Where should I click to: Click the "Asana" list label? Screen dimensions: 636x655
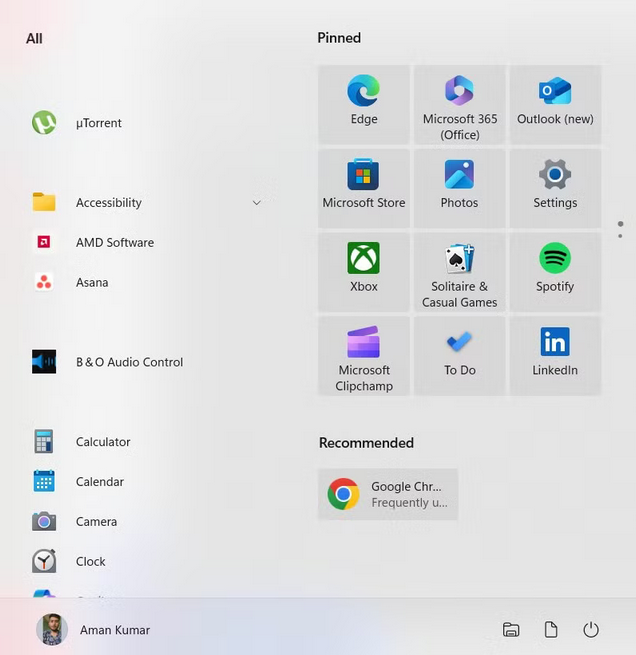click(92, 282)
